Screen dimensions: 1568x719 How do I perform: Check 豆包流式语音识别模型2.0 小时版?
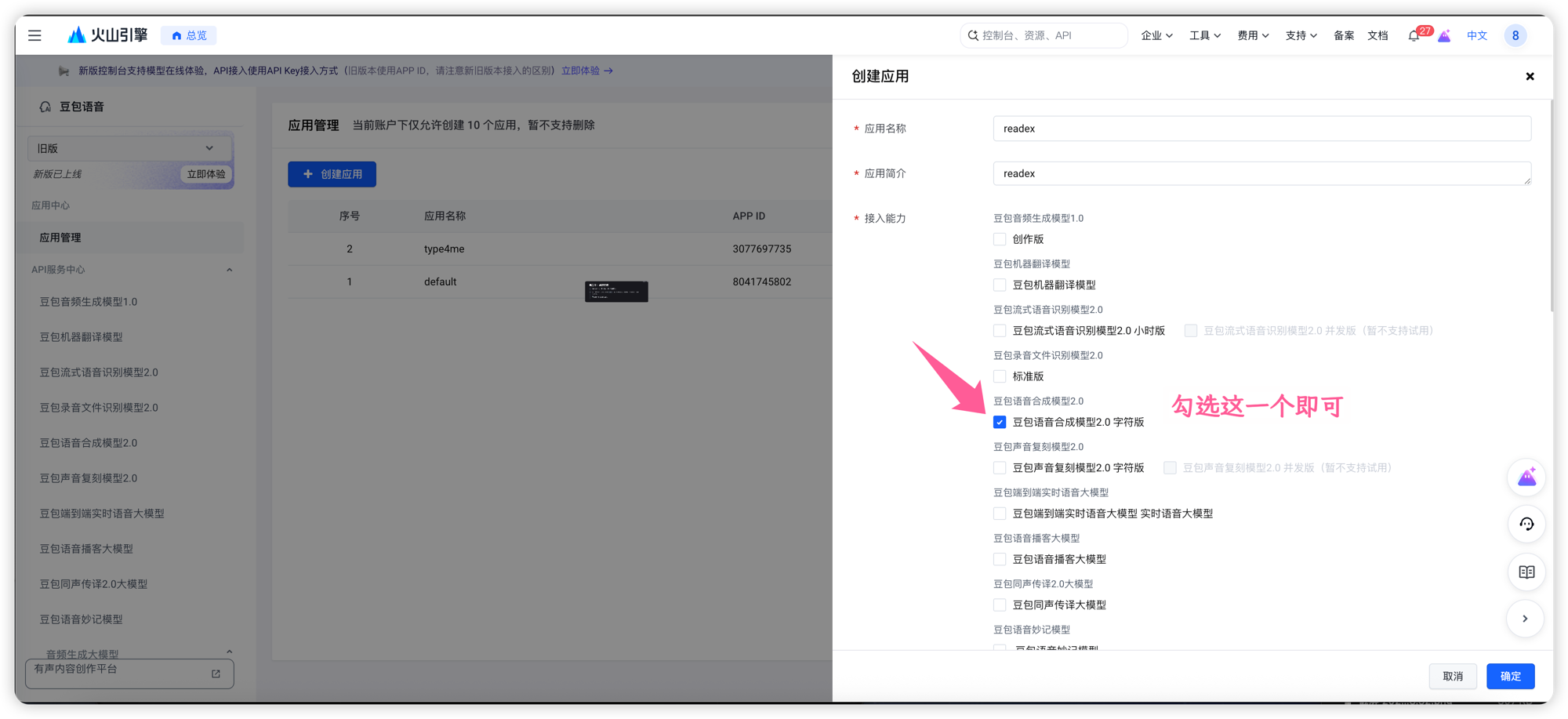pyautogui.click(x=1000, y=331)
